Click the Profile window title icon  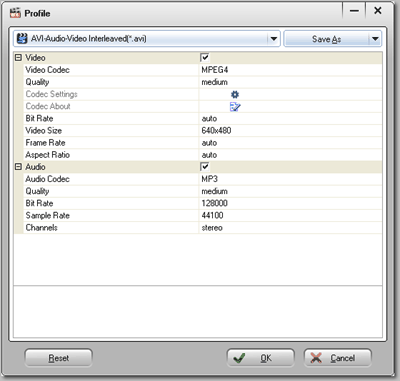(x=15, y=13)
